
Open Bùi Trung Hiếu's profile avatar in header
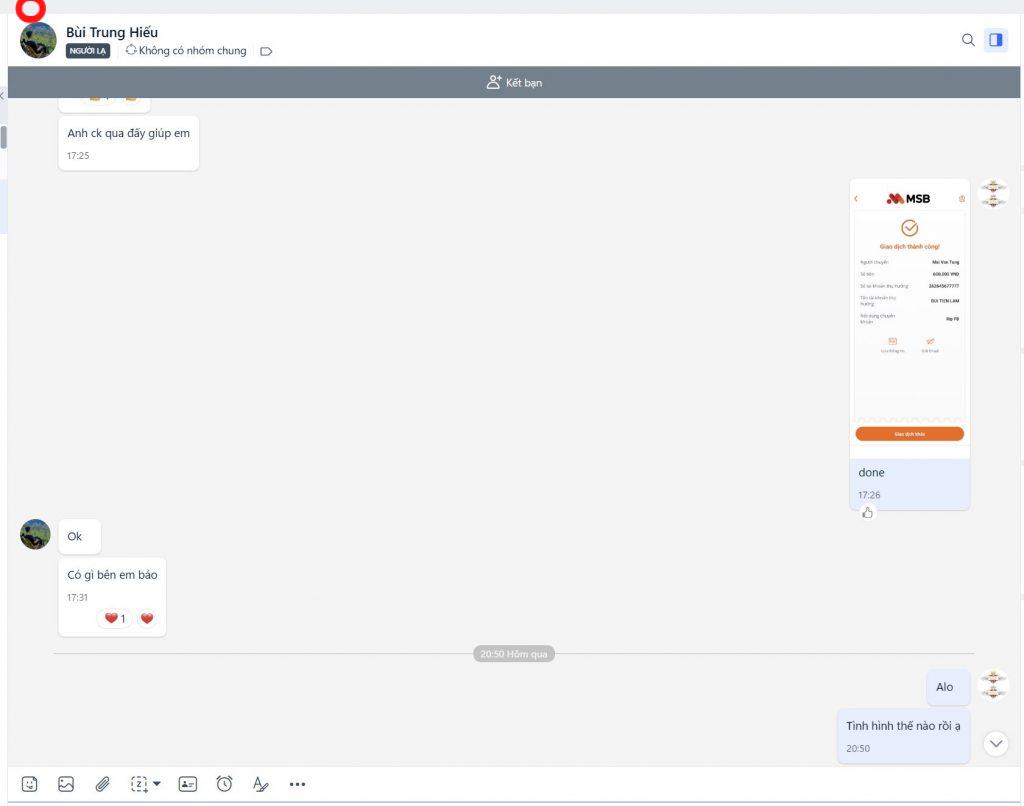(38, 40)
